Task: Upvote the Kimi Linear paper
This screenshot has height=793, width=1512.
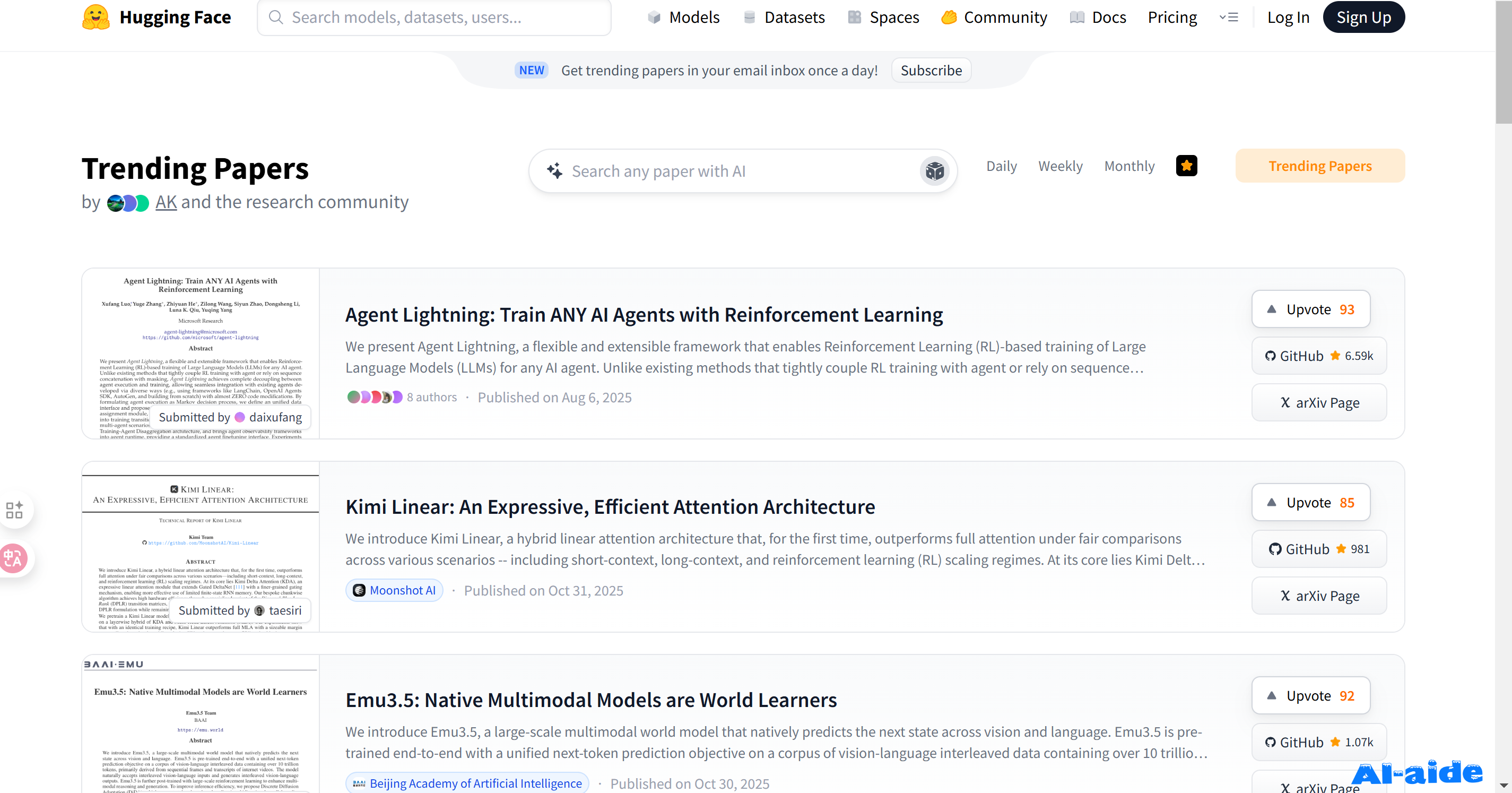Action: tap(1311, 502)
